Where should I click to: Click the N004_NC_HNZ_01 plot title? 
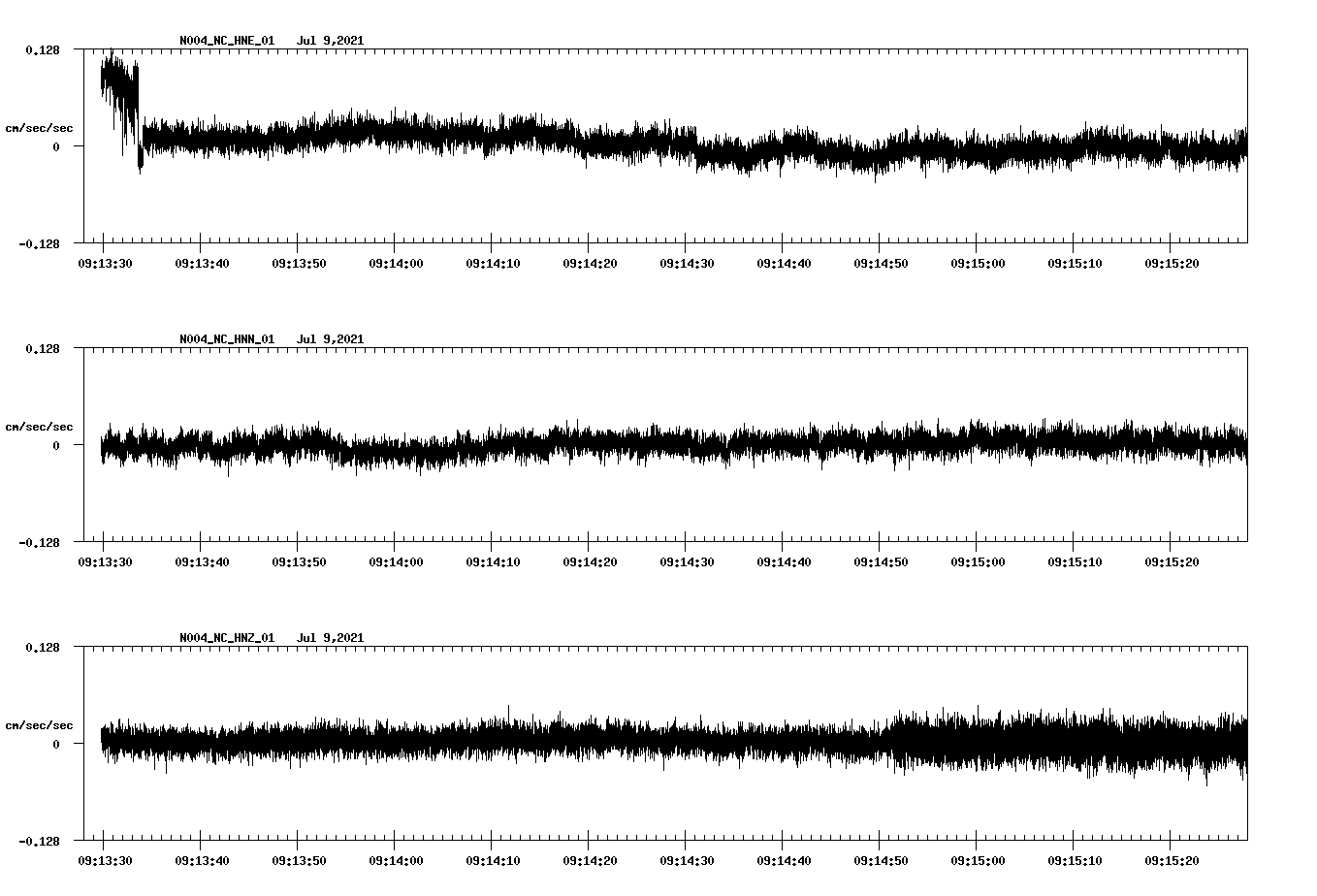[227, 638]
